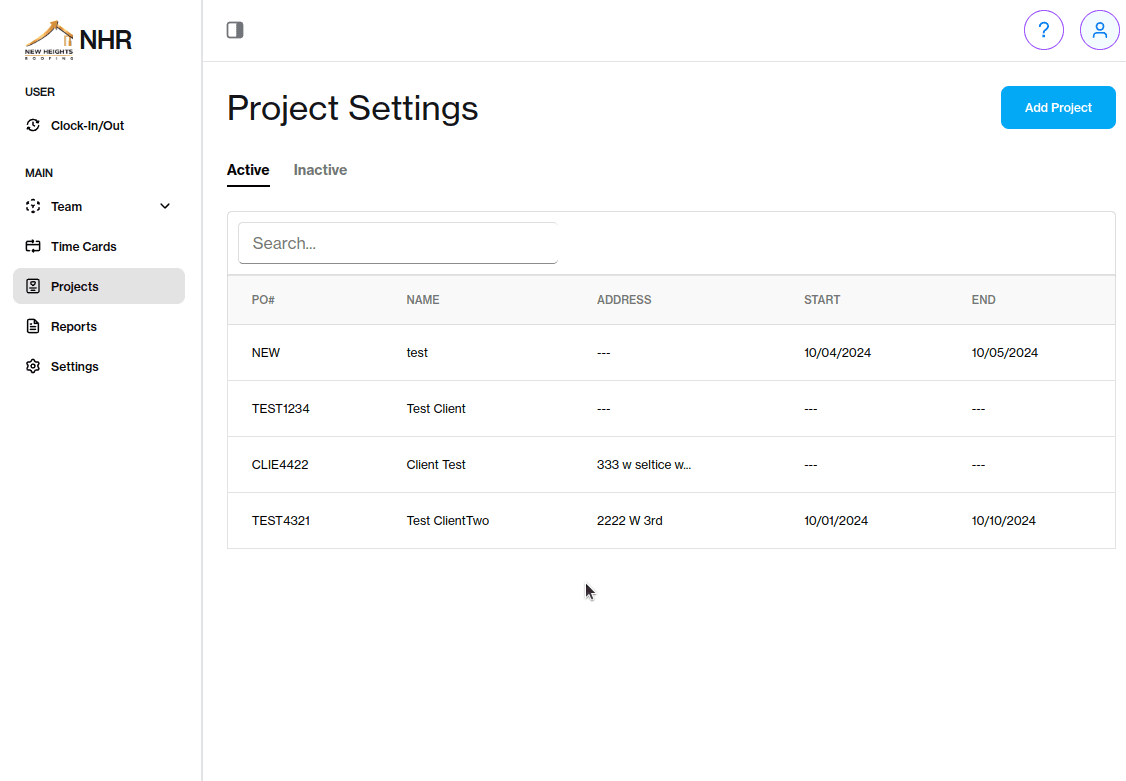
Task: Open Settings using the gear icon
Action: (31, 366)
